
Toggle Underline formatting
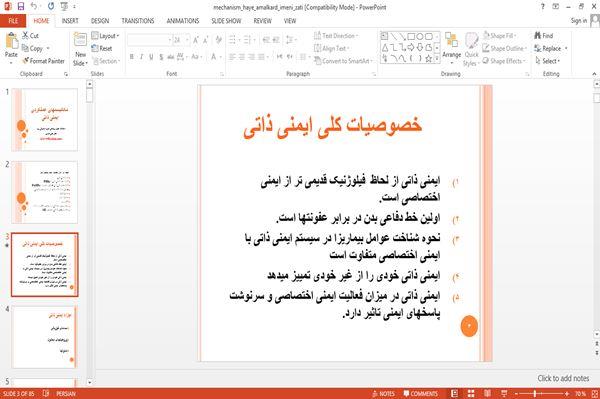click(151, 57)
